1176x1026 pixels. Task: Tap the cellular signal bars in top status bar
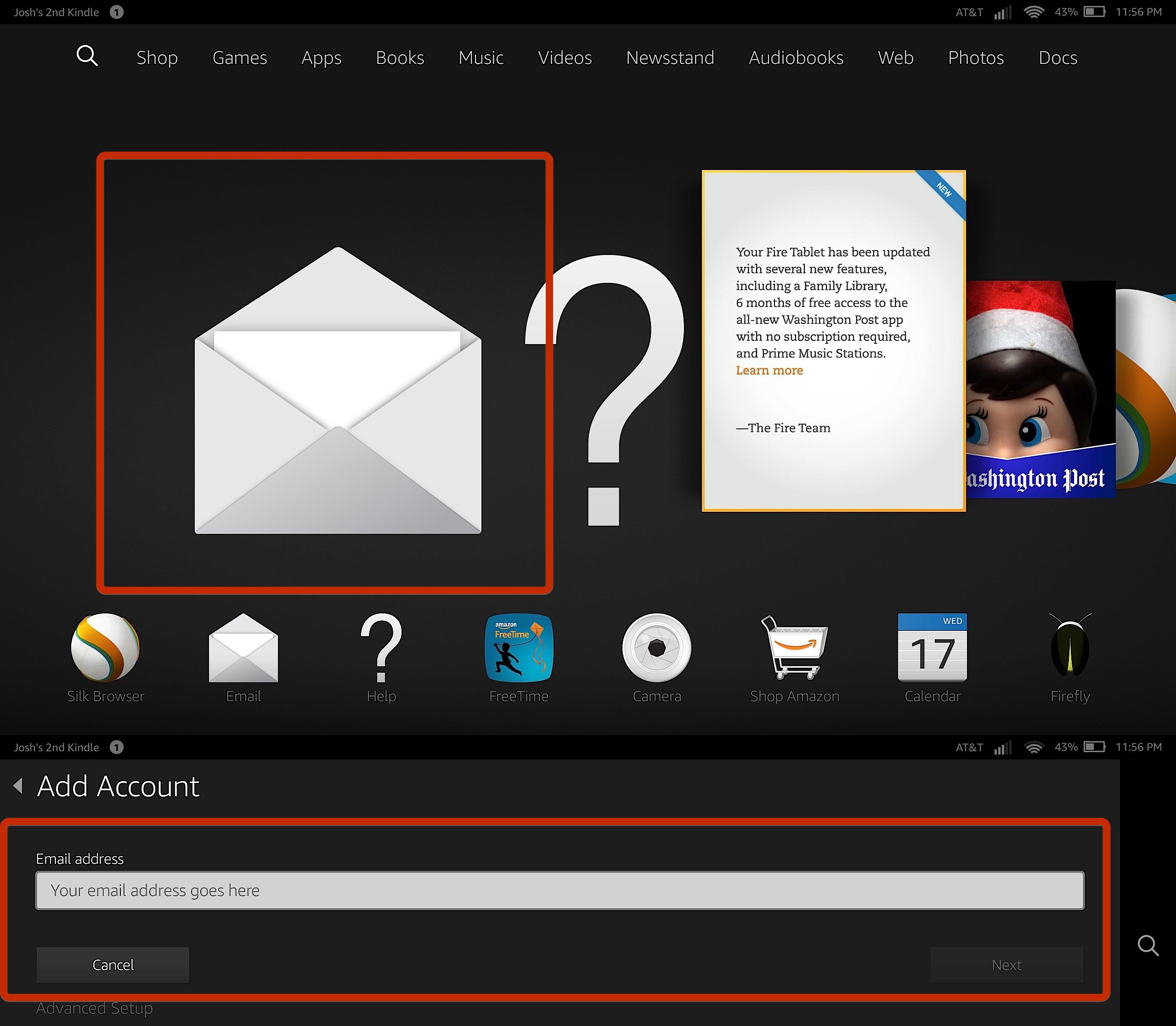1002,12
